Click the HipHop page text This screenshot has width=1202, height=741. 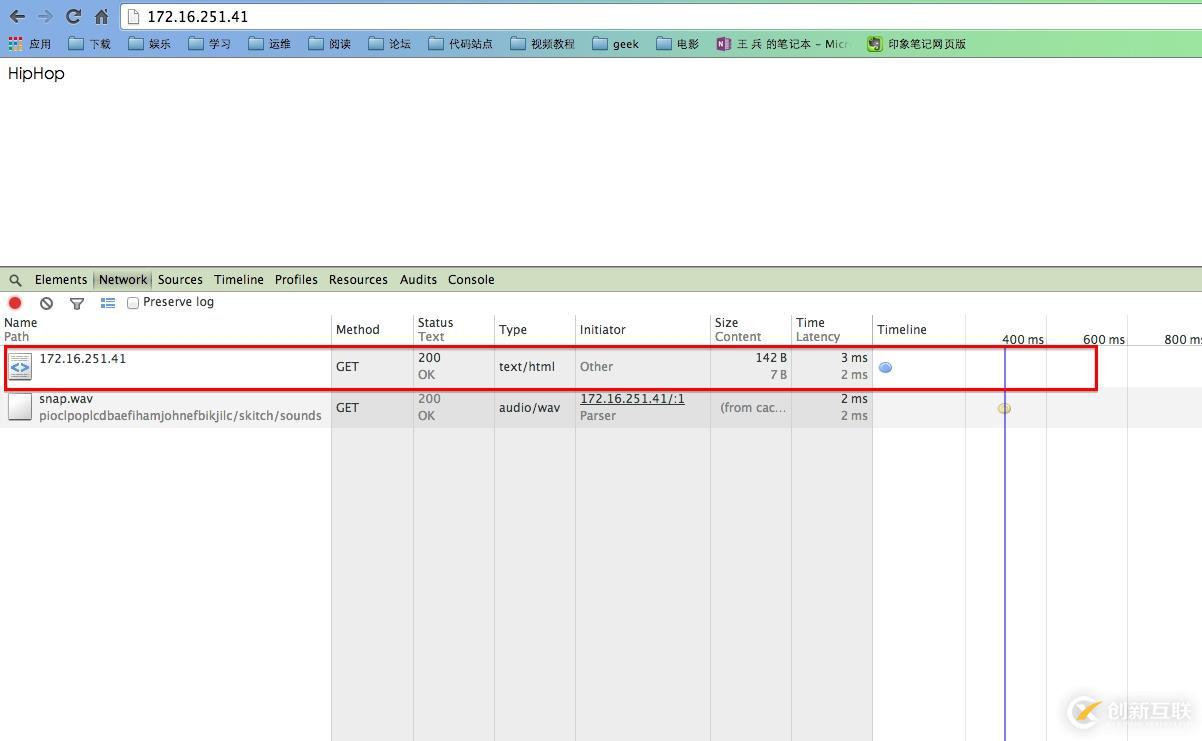tap(36, 74)
